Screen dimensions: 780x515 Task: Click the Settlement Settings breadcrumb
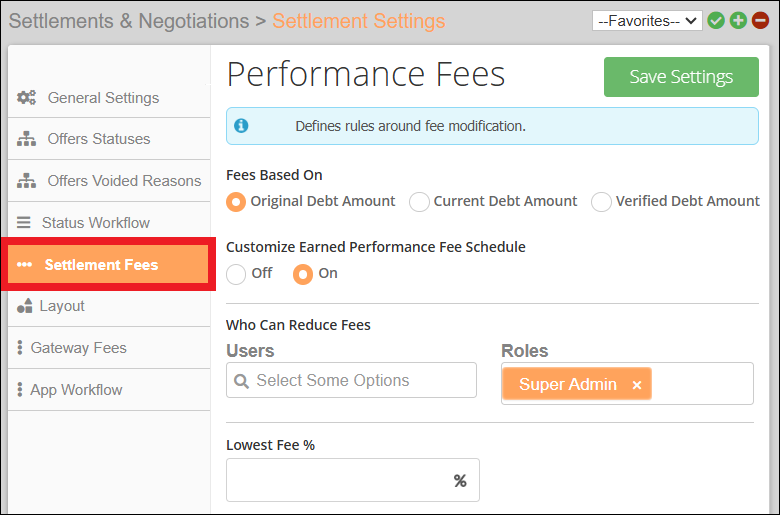(359, 21)
